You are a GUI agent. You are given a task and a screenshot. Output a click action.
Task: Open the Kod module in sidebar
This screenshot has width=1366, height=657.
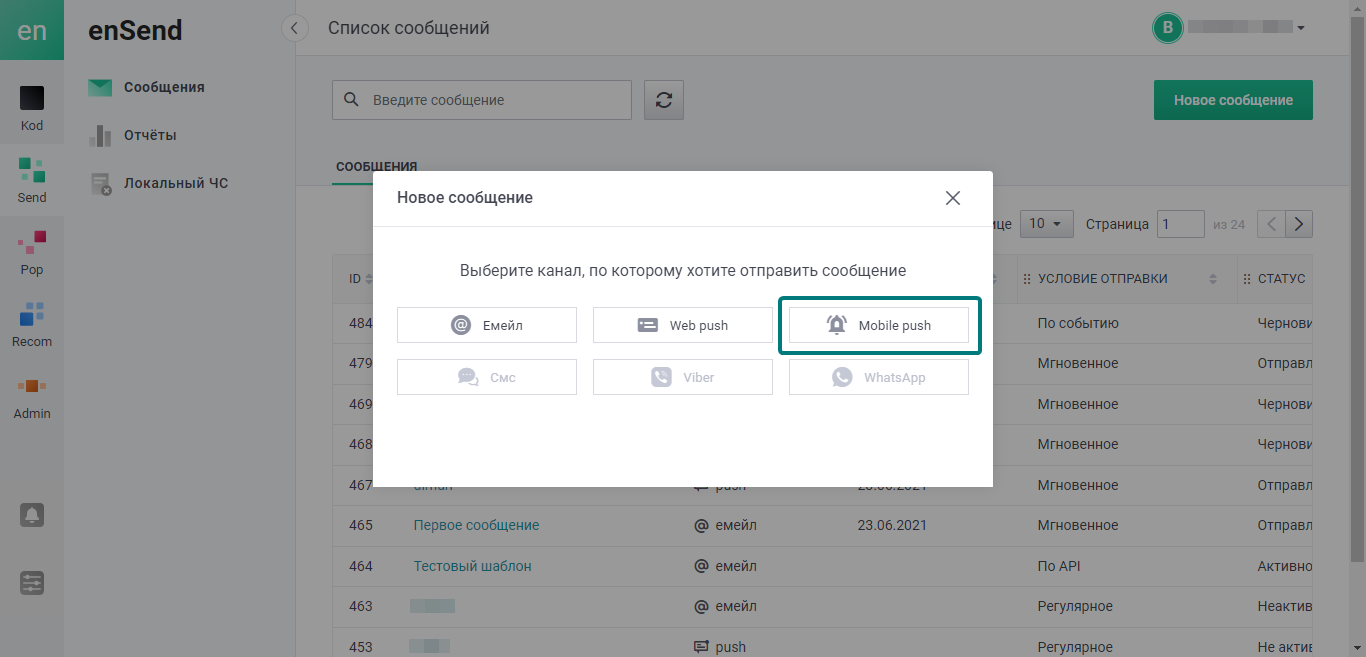point(32,108)
